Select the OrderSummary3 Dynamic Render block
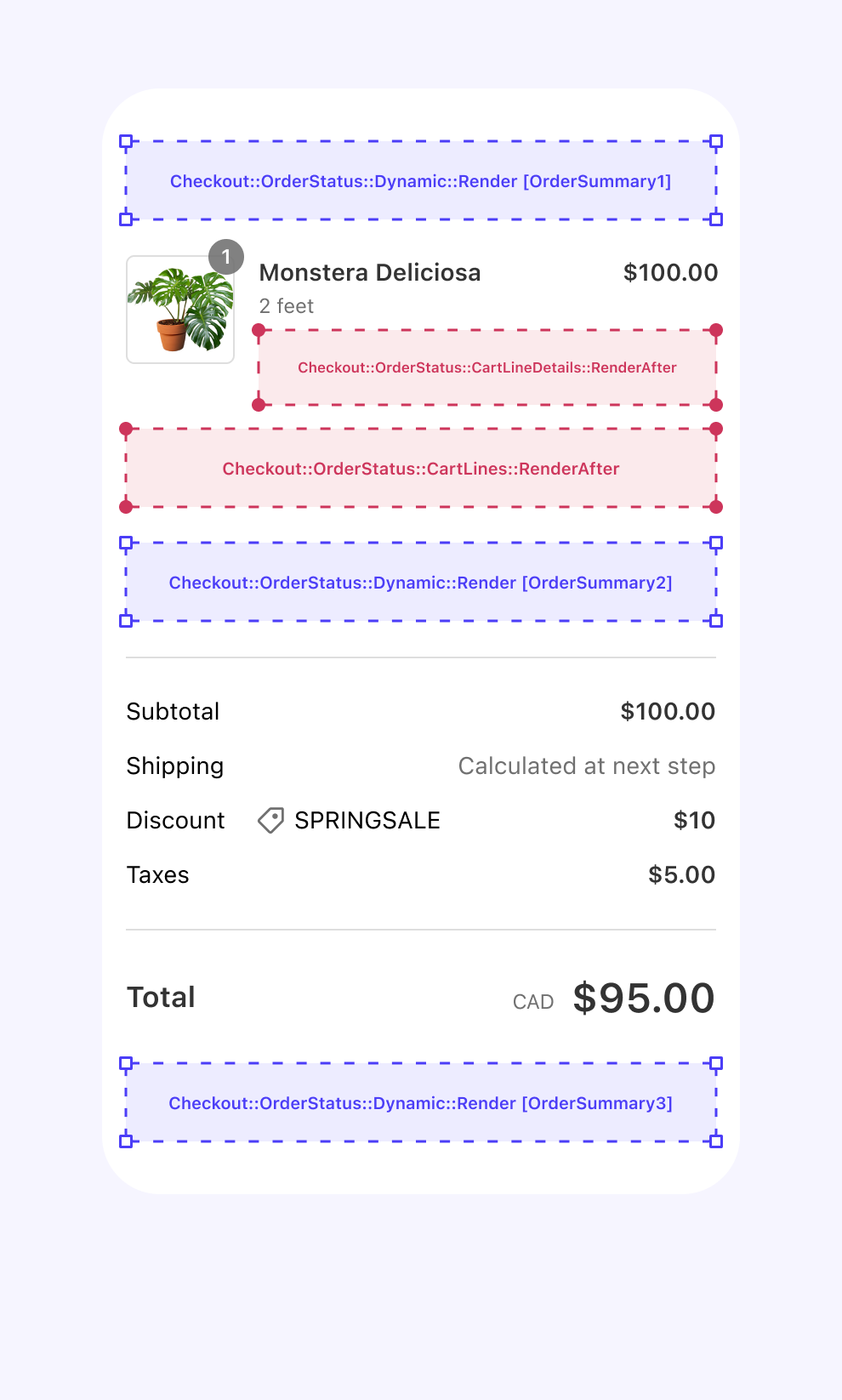 (x=421, y=1102)
